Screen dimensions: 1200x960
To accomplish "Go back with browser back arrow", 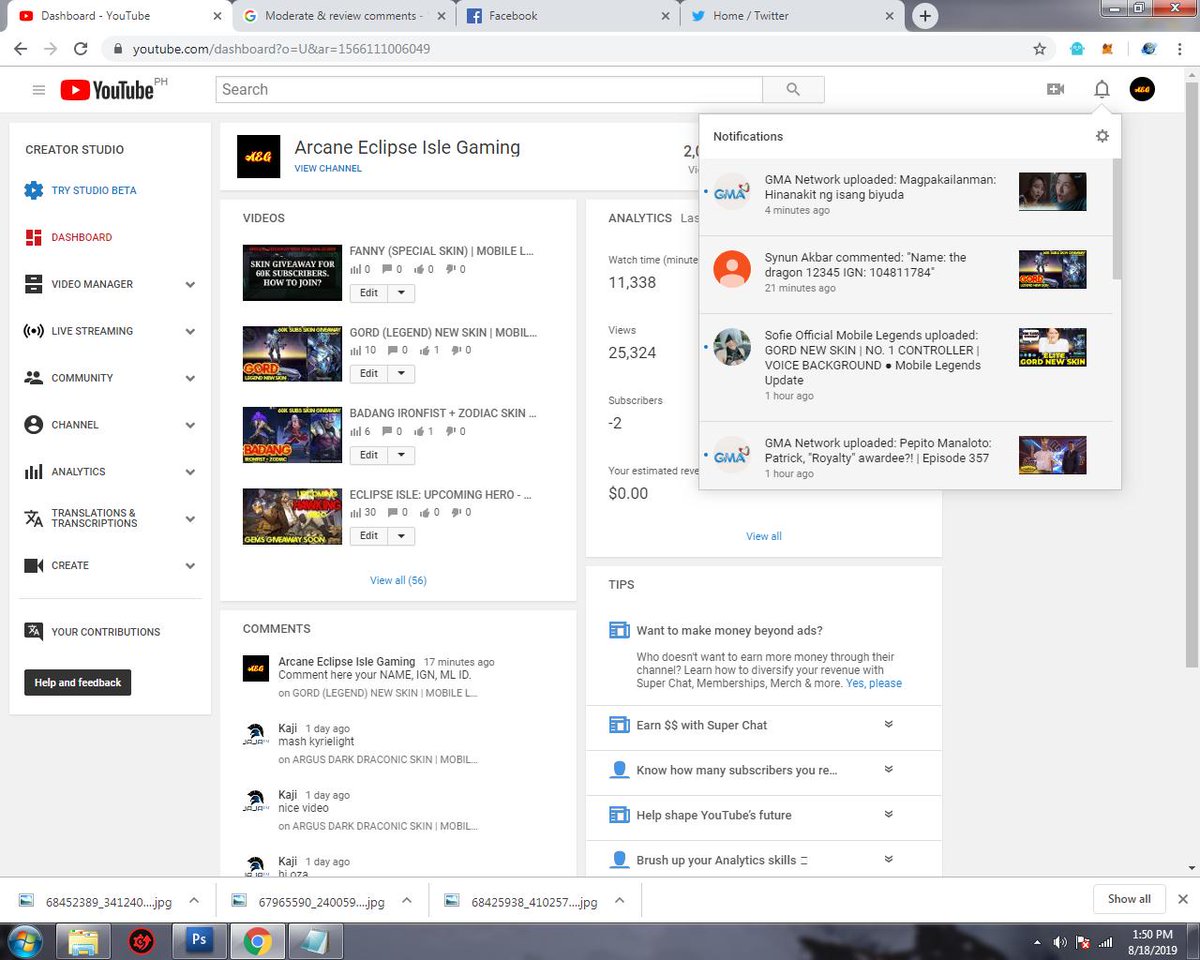I will 20,48.
